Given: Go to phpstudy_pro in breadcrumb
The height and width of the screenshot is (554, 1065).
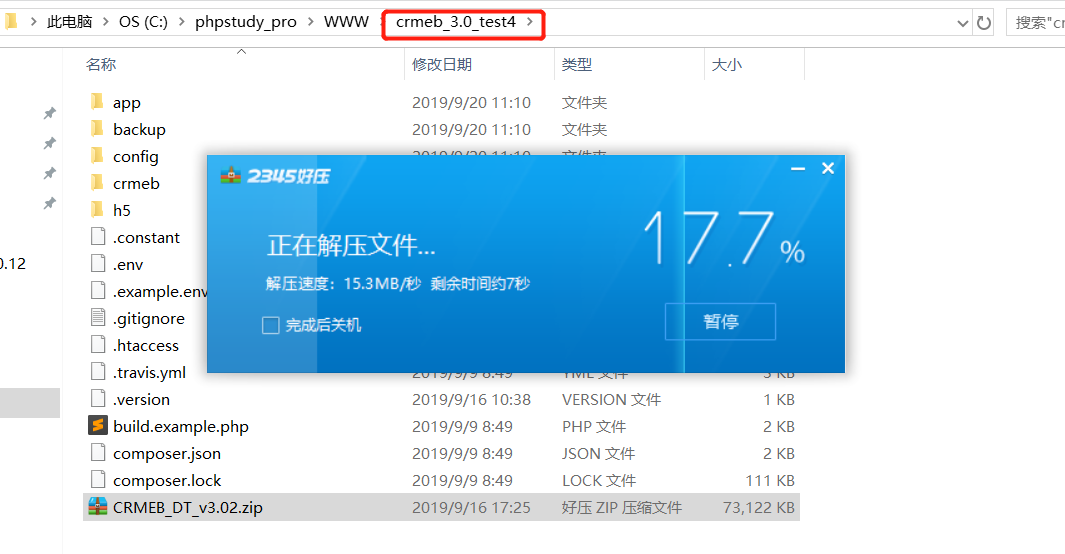Looking at the screenshot, I should coord(246,22).
